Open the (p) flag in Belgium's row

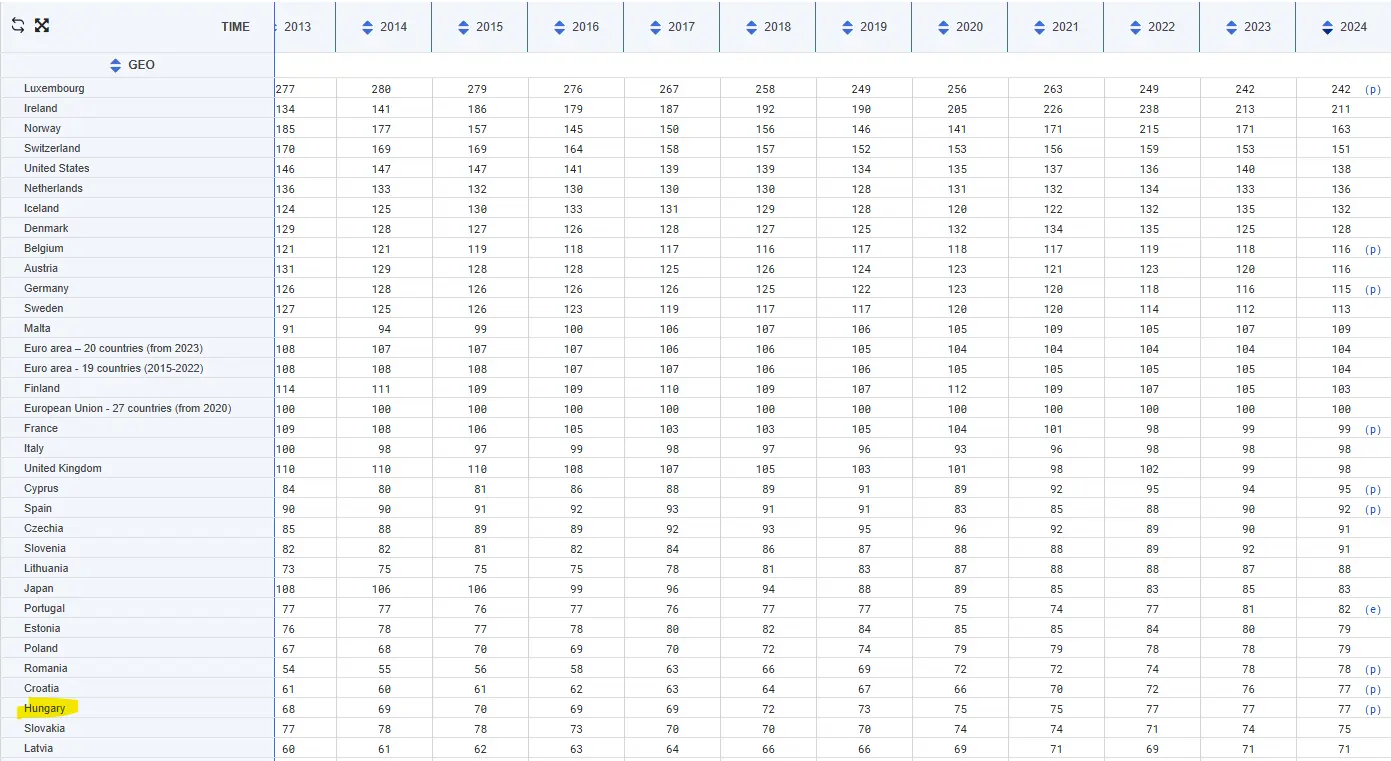pos(1372,249)
